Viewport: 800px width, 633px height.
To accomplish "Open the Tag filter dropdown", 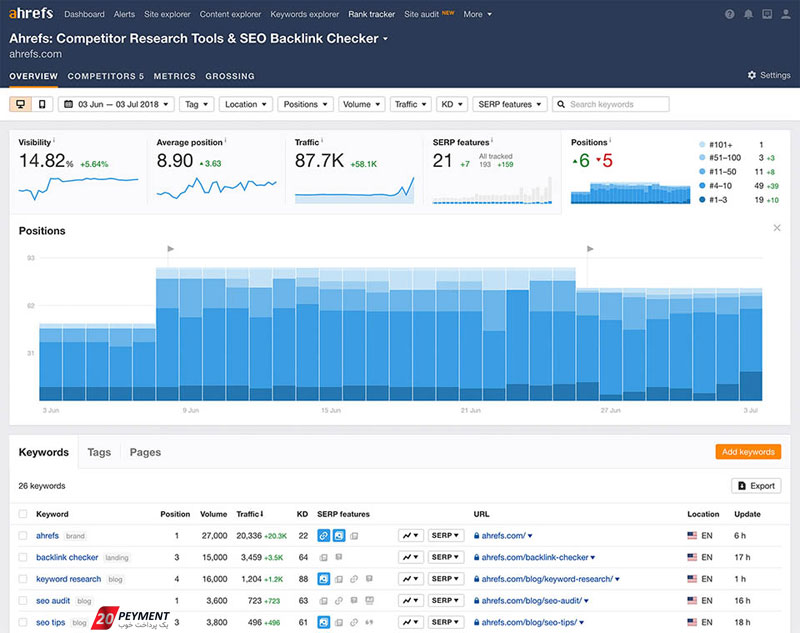I will 196,104.
